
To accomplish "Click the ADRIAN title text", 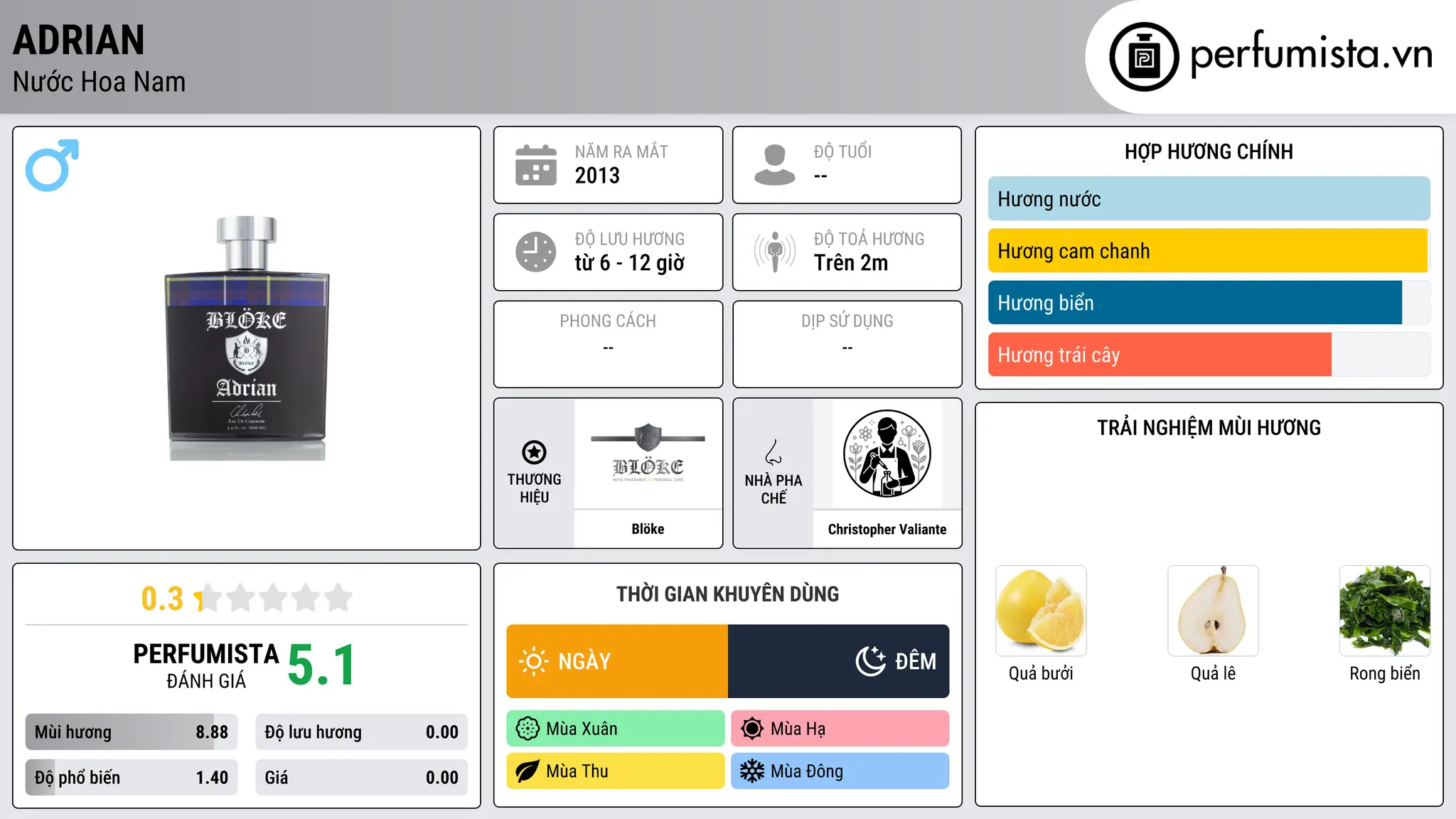I will point(79,40).
